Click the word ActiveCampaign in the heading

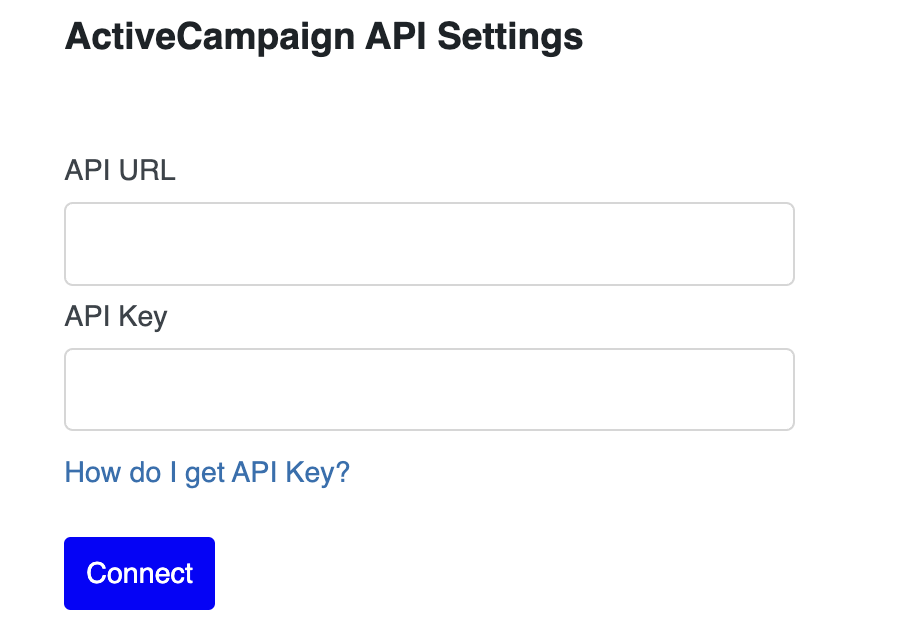coord(210,37)
